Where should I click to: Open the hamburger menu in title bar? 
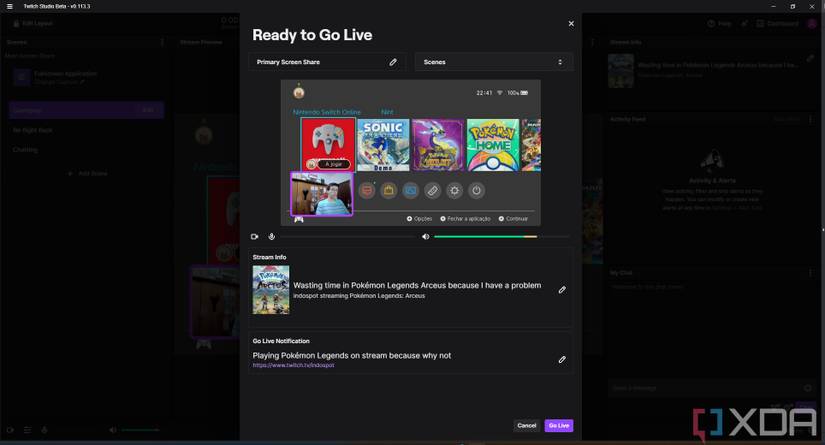[9, 6]
